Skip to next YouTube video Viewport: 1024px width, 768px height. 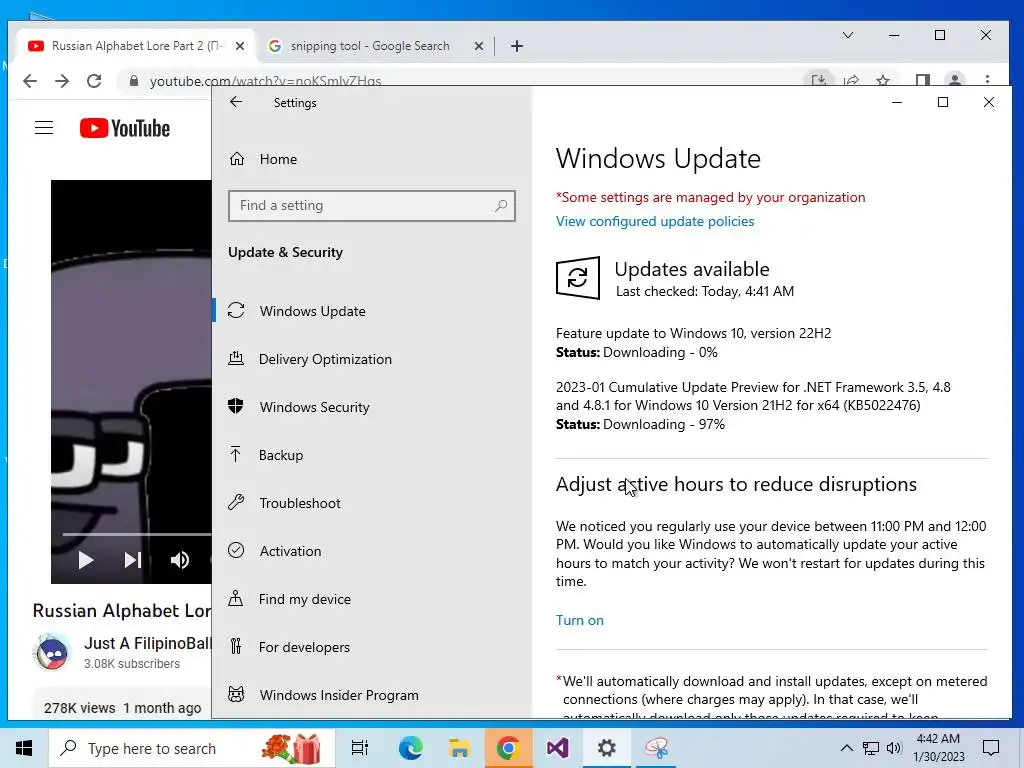point(133,560)
